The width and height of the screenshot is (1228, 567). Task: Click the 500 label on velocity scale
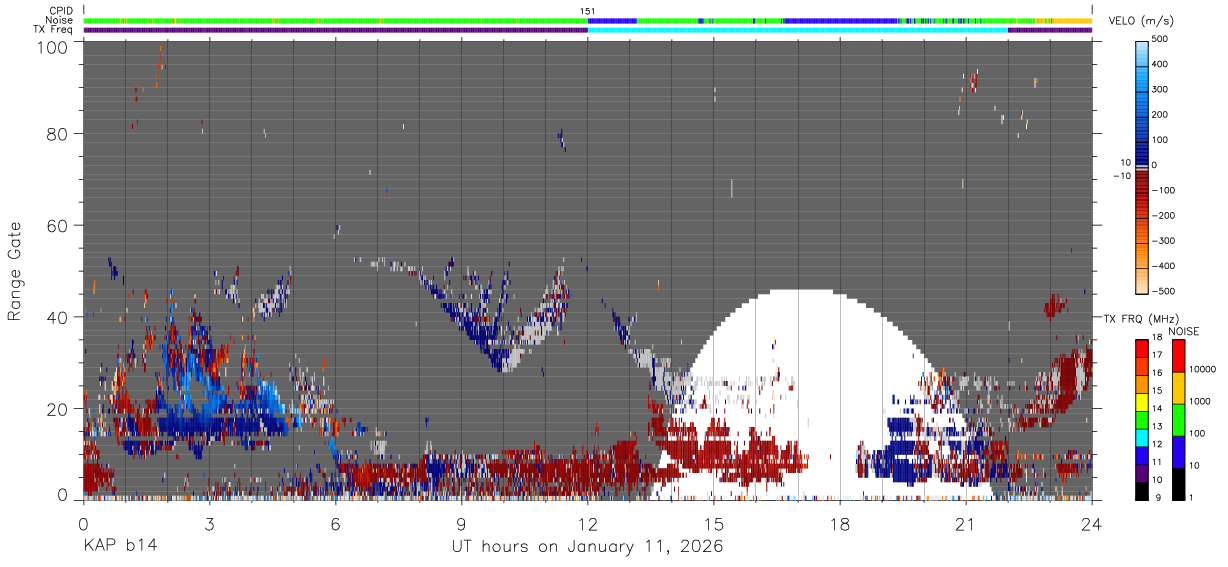[1160, 38]
